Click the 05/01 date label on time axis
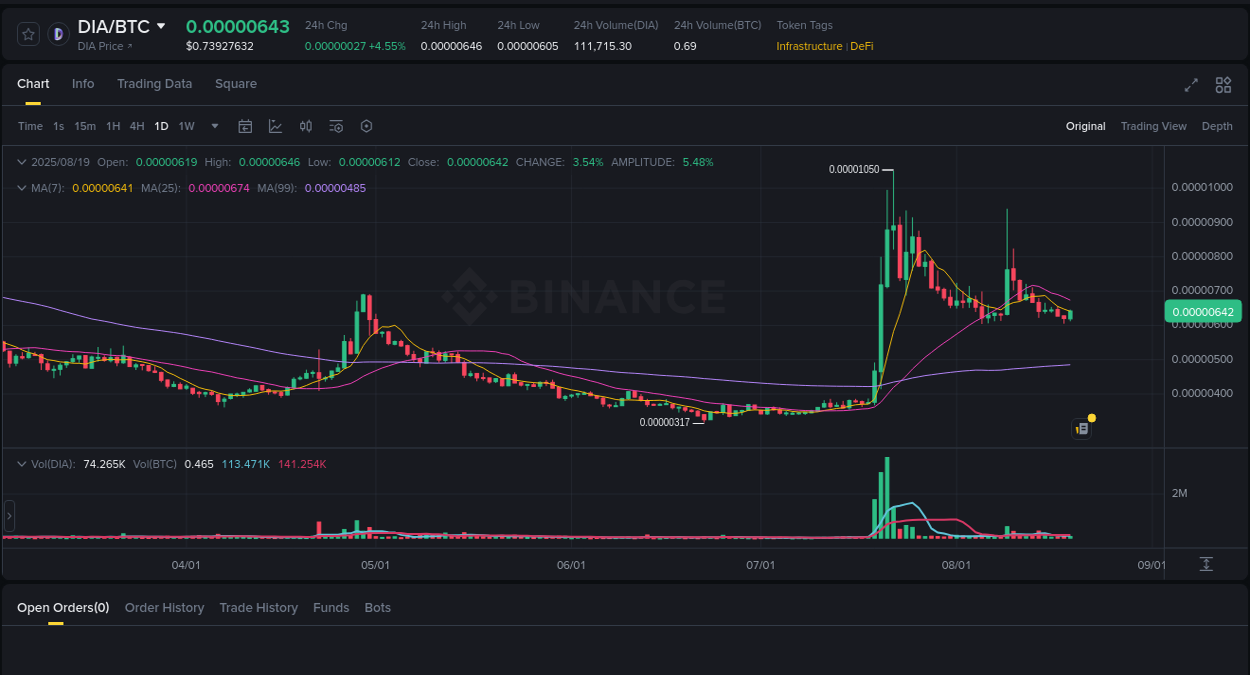The image size is (1250, 675). [375, 565]
